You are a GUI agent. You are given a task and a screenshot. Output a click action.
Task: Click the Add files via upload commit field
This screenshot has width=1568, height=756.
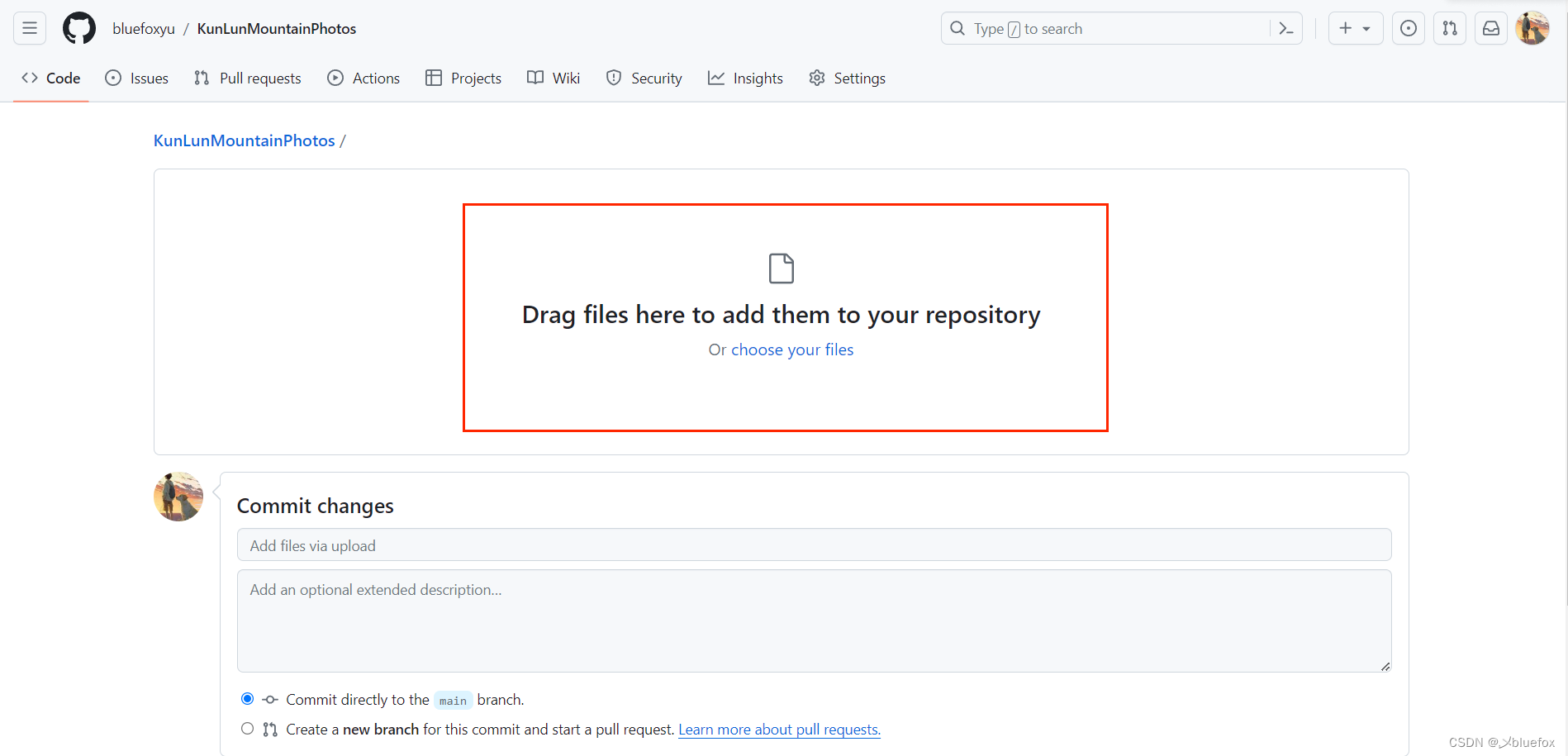pyautogui.click(x=814, y=544)
